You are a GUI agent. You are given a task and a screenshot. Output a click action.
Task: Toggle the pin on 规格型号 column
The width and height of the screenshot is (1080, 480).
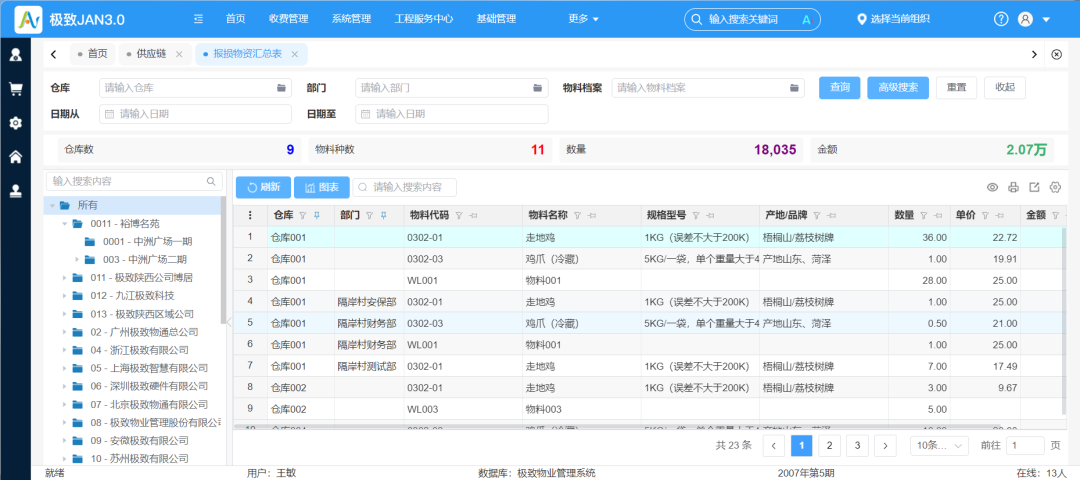pyautogui.click(x=710, y=216)
